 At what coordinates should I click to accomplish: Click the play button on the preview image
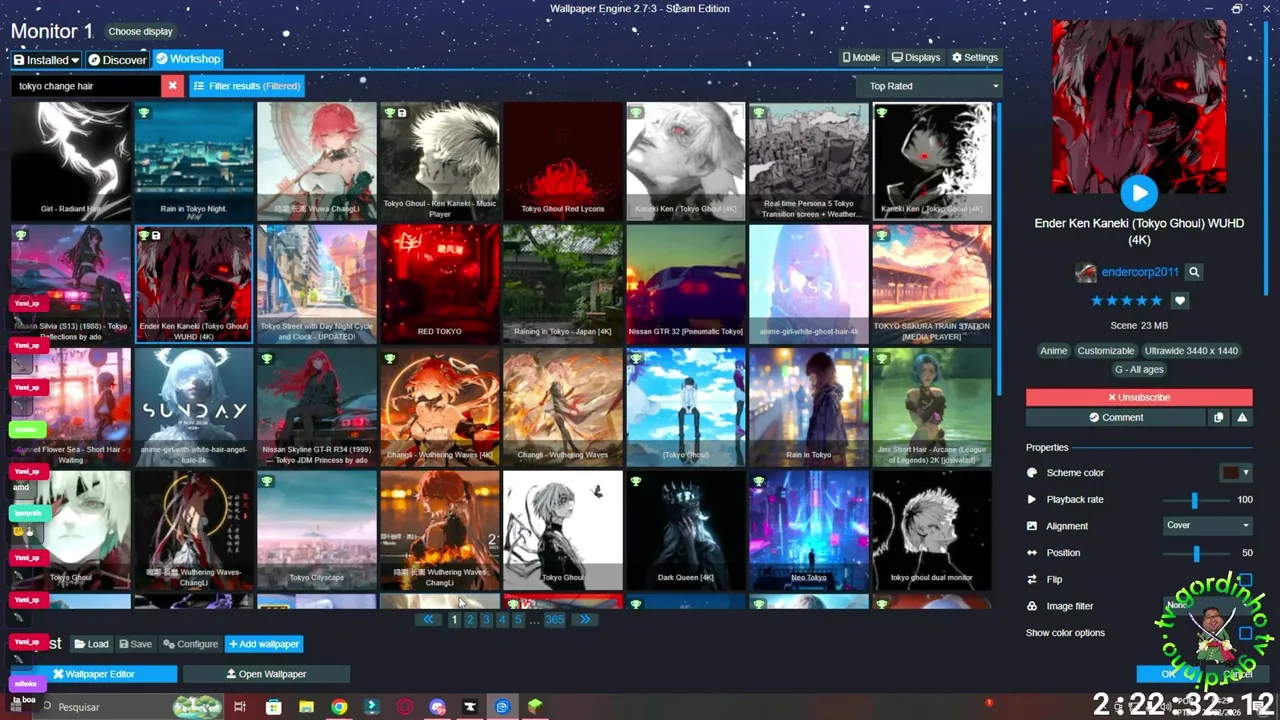pyautogui.click(x=1138, y=193)
